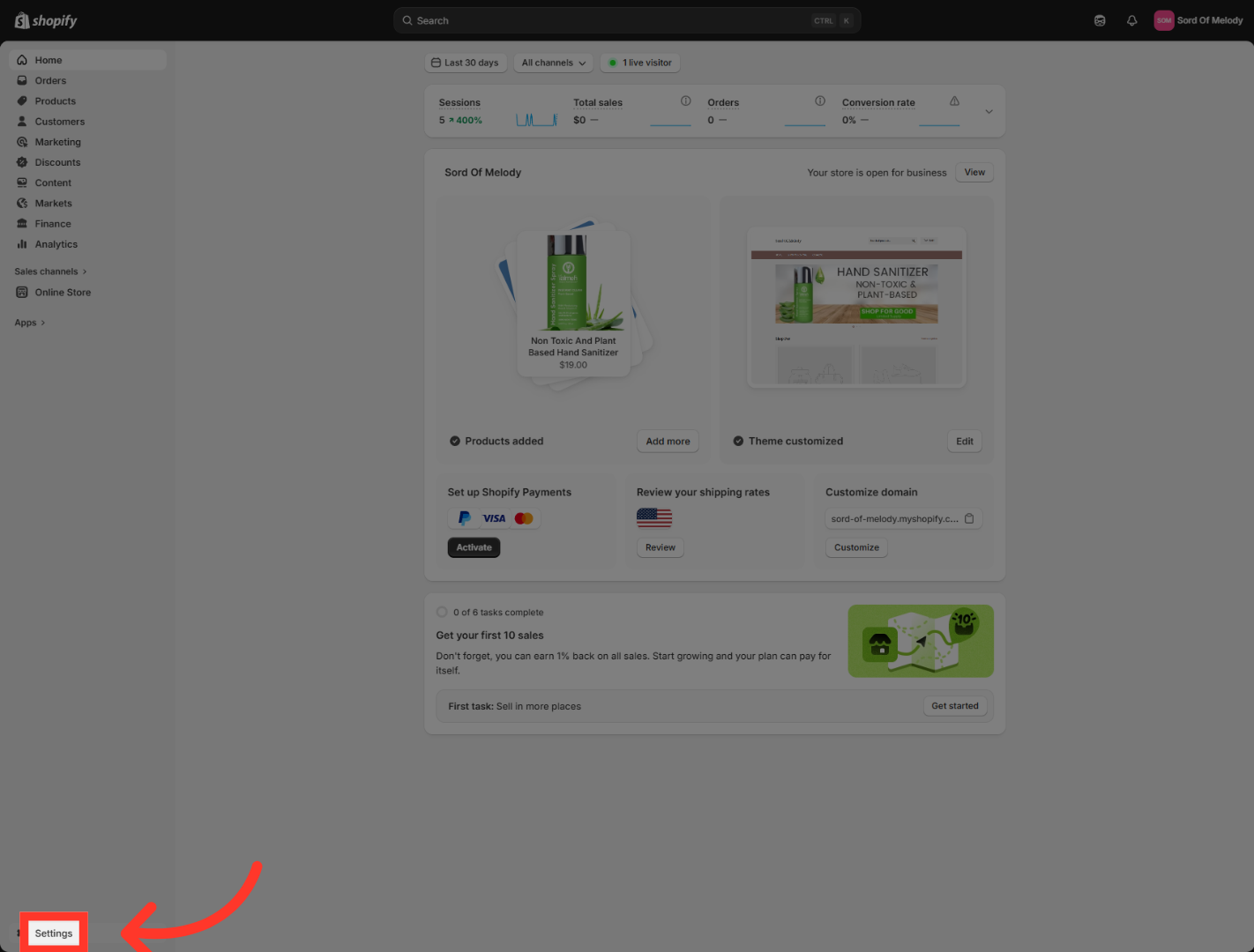Click the green sales map illustration

tap(921, 641)
